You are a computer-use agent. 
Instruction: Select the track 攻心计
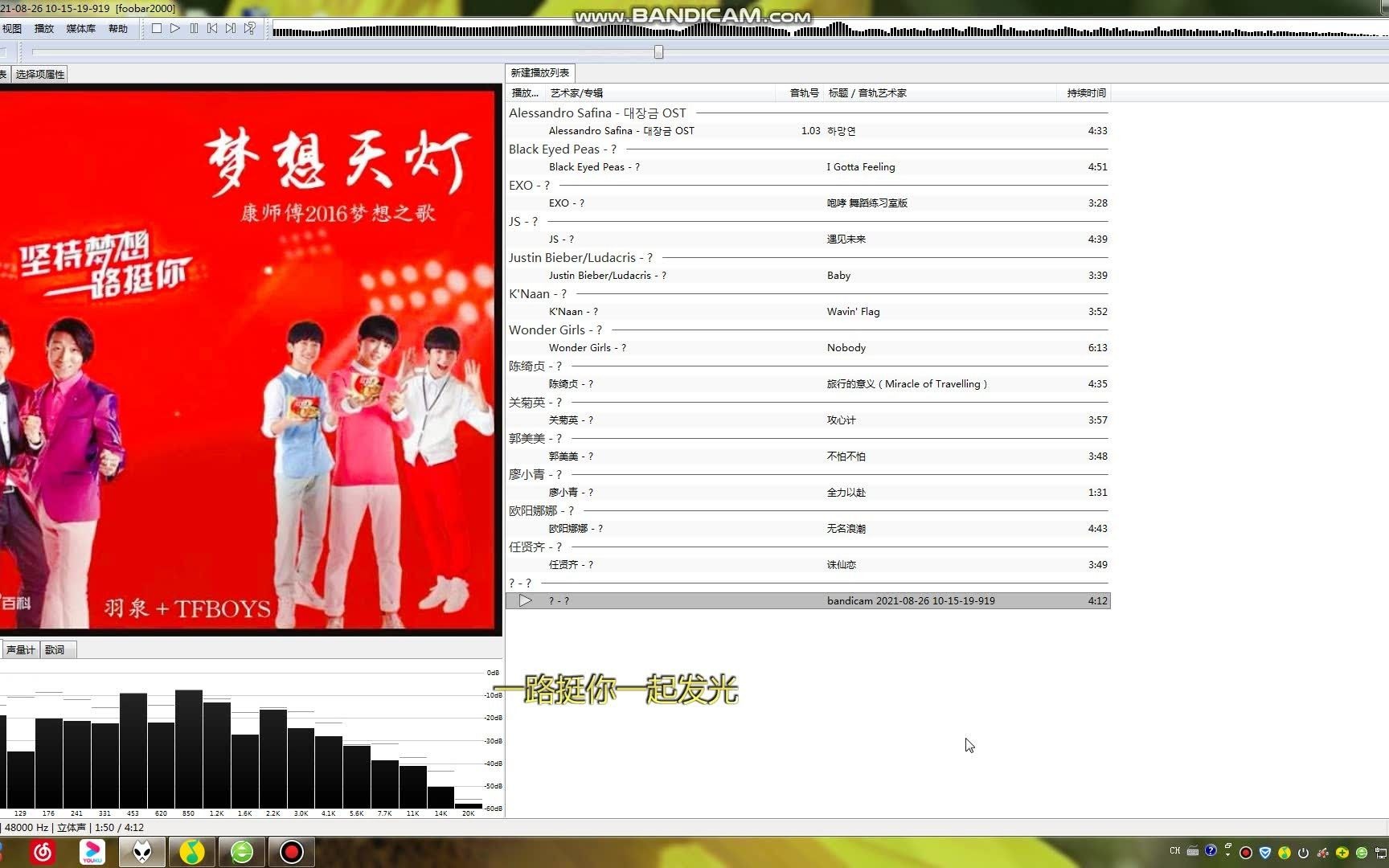pyautogui.click(x=808, y=420)
